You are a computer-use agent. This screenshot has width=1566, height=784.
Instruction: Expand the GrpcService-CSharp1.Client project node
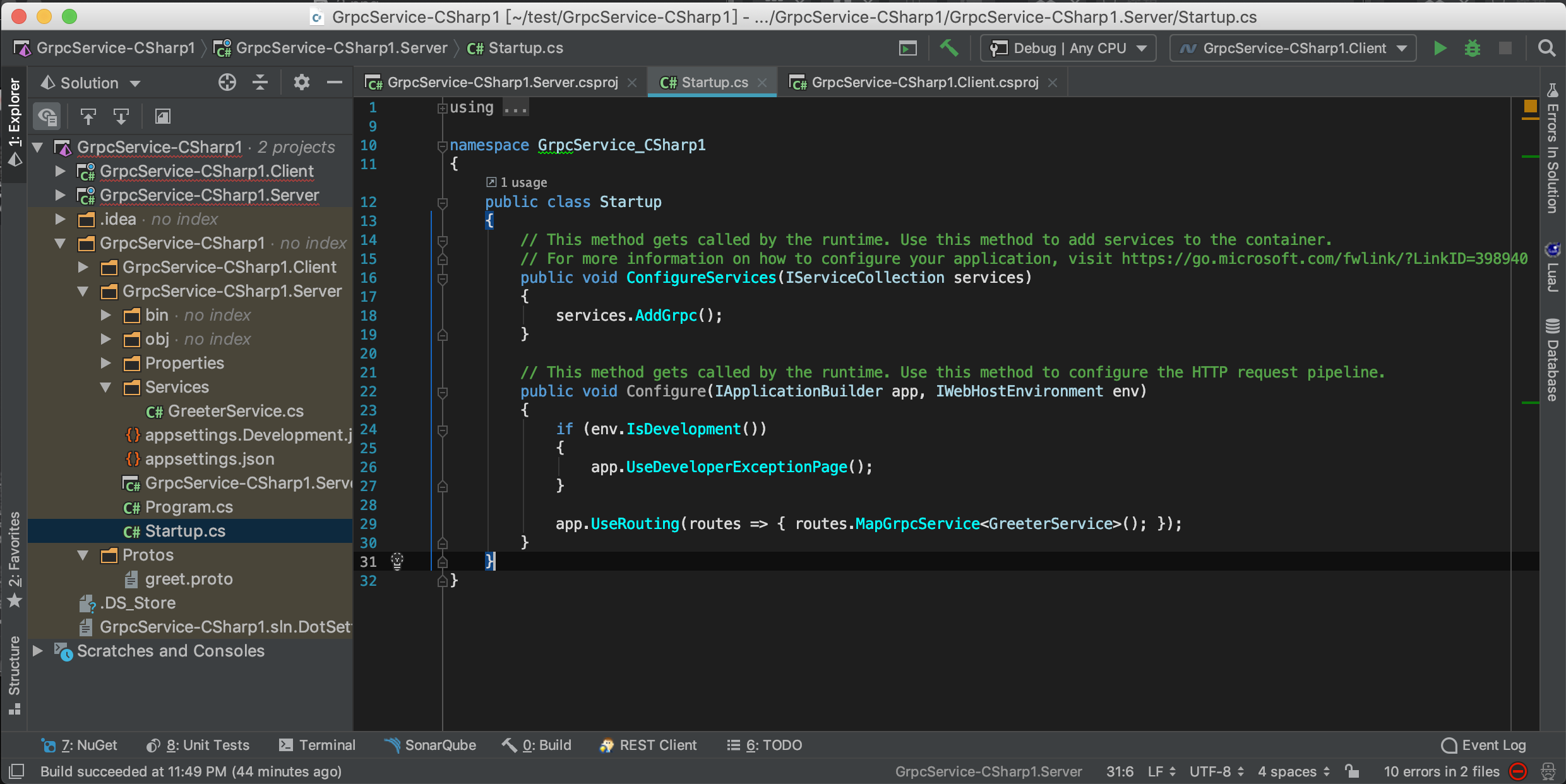click(61, 171)
